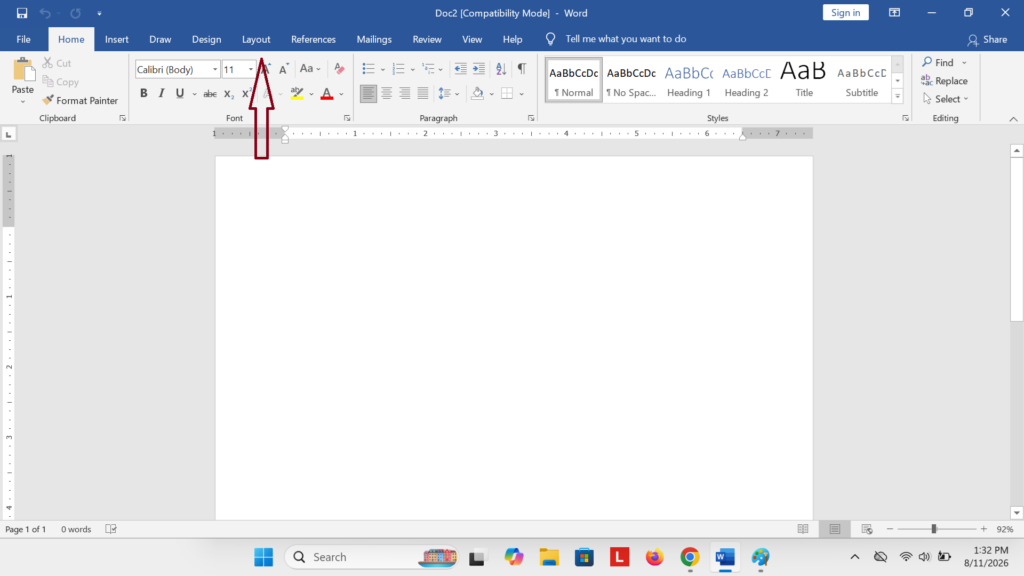Viewport: 1024px width, 576px height.
Task: Align text to the left
Action: [368, 93]
